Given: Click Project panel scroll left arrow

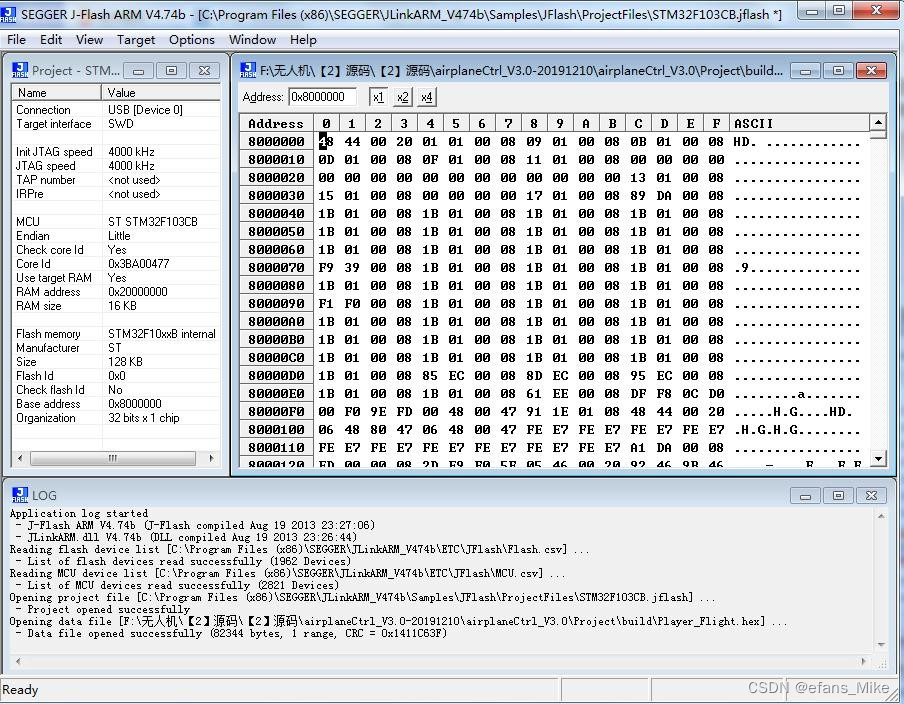Looking at the screenshot, I should pos(20,458).
